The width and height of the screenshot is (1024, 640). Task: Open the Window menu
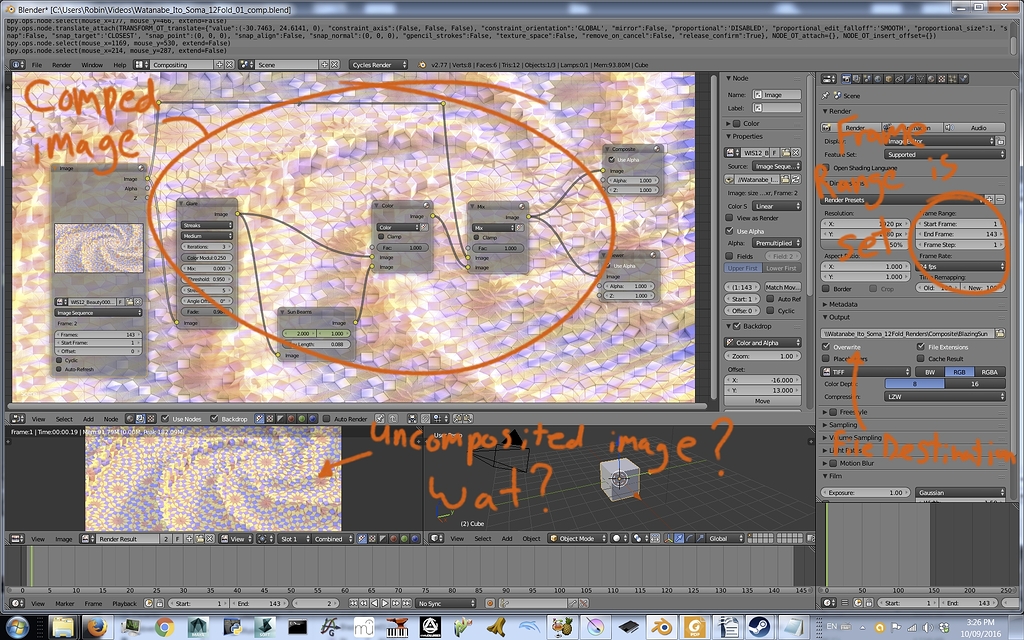click(91, 65)
